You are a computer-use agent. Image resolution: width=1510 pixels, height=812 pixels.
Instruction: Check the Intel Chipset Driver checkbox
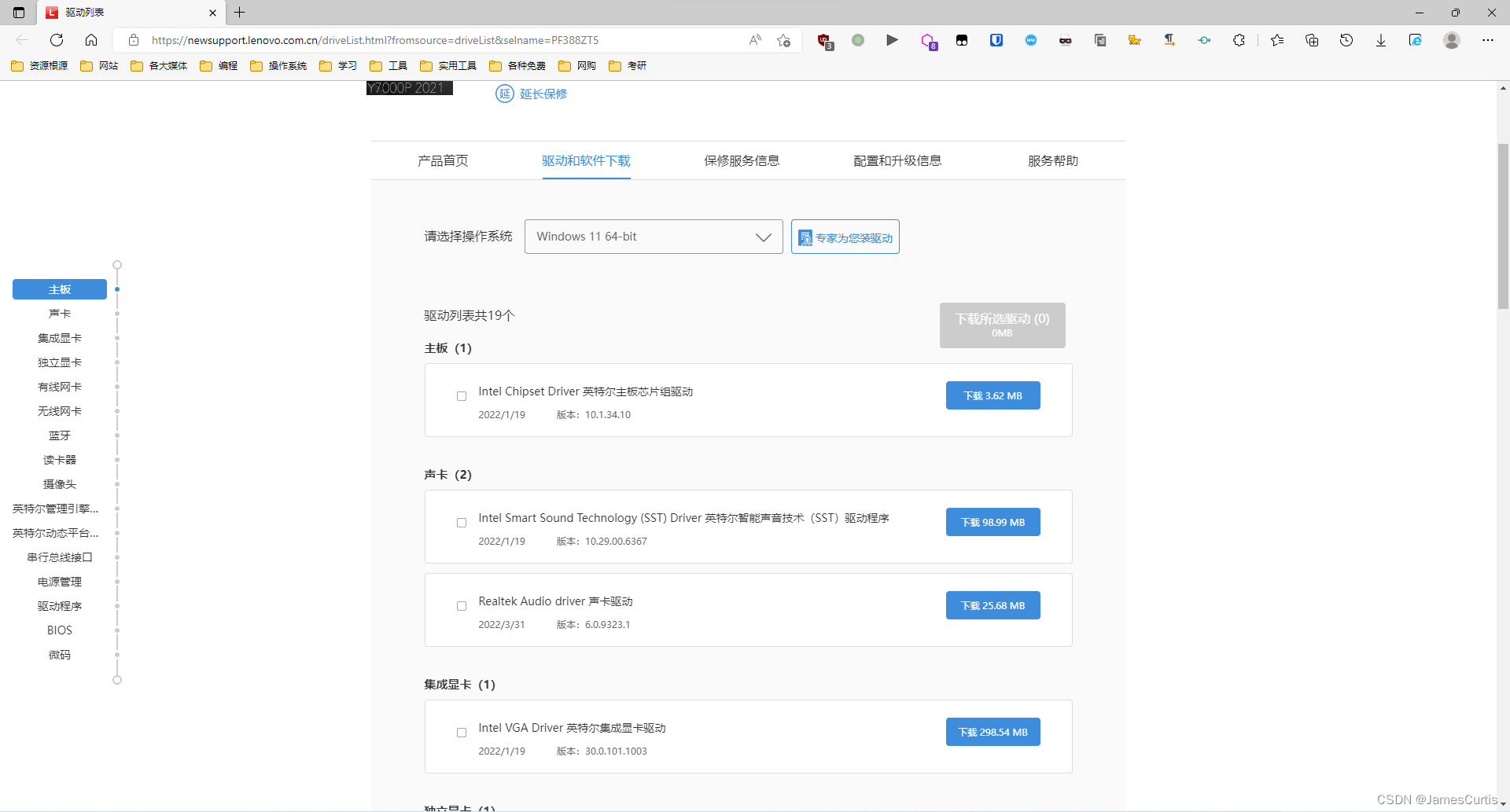click(x=462, y=396)
